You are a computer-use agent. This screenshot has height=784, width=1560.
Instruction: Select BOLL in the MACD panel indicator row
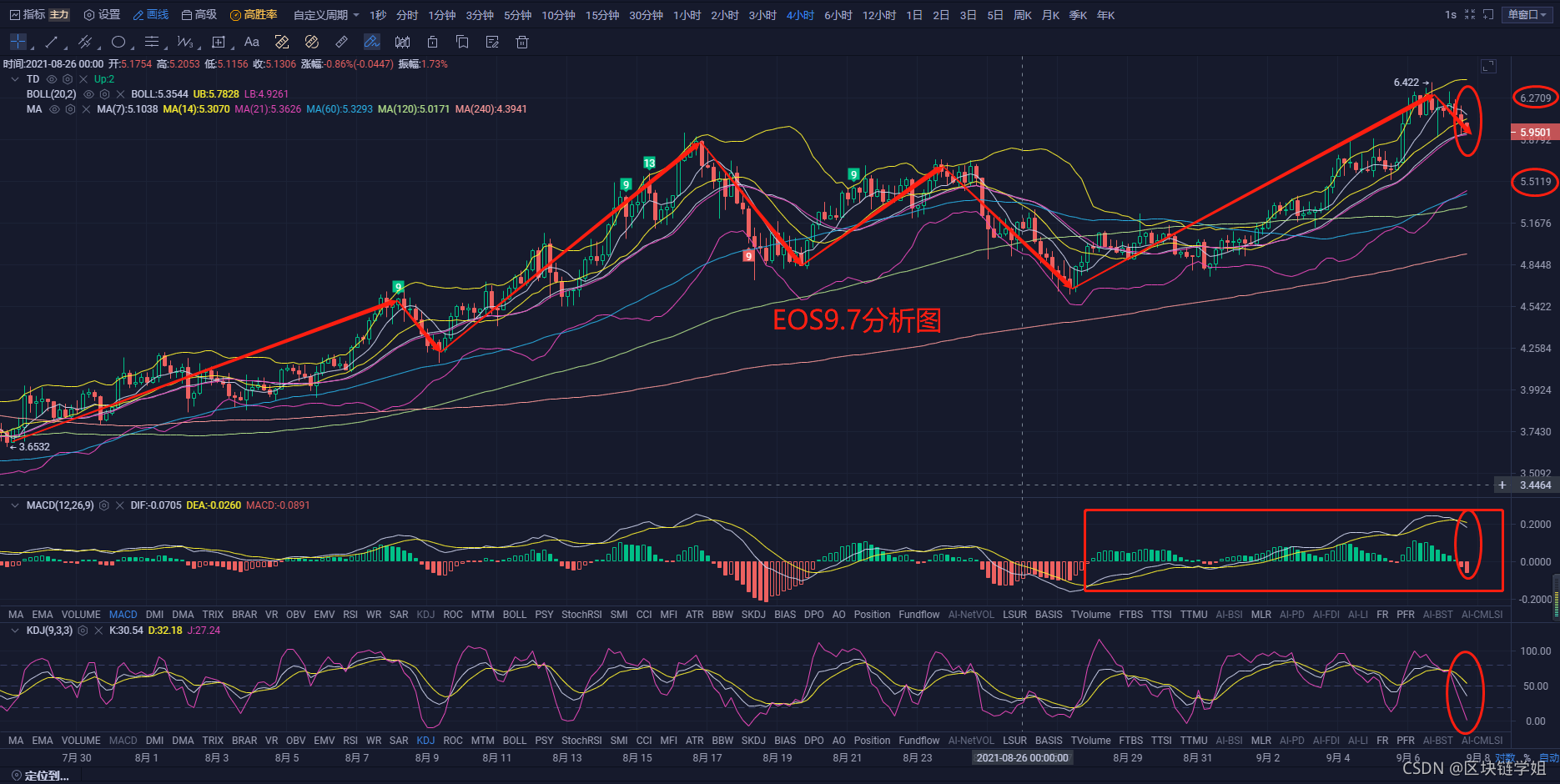pyautogui.click(x=515, y=615)
